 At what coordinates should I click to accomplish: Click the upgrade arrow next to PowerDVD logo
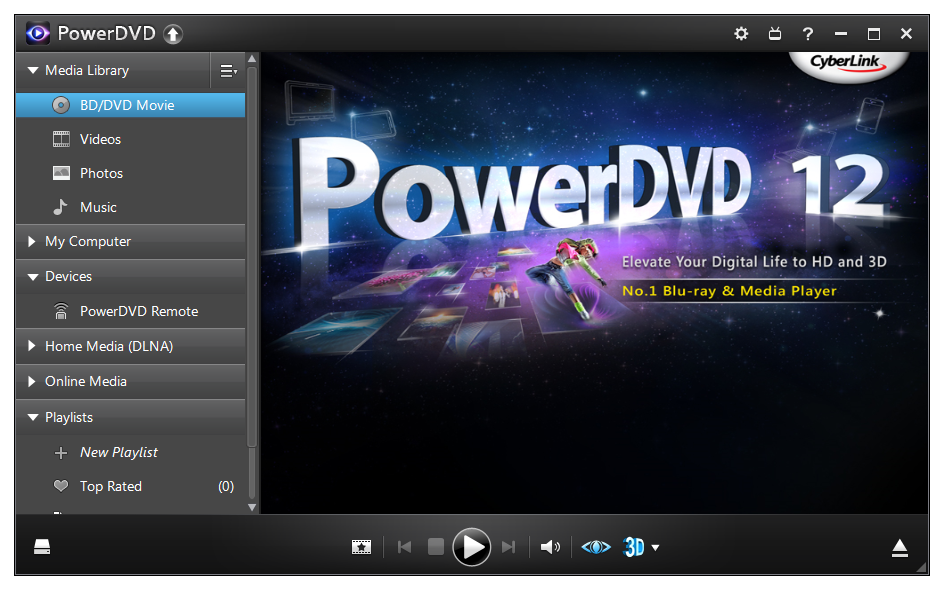coord(172,33)
